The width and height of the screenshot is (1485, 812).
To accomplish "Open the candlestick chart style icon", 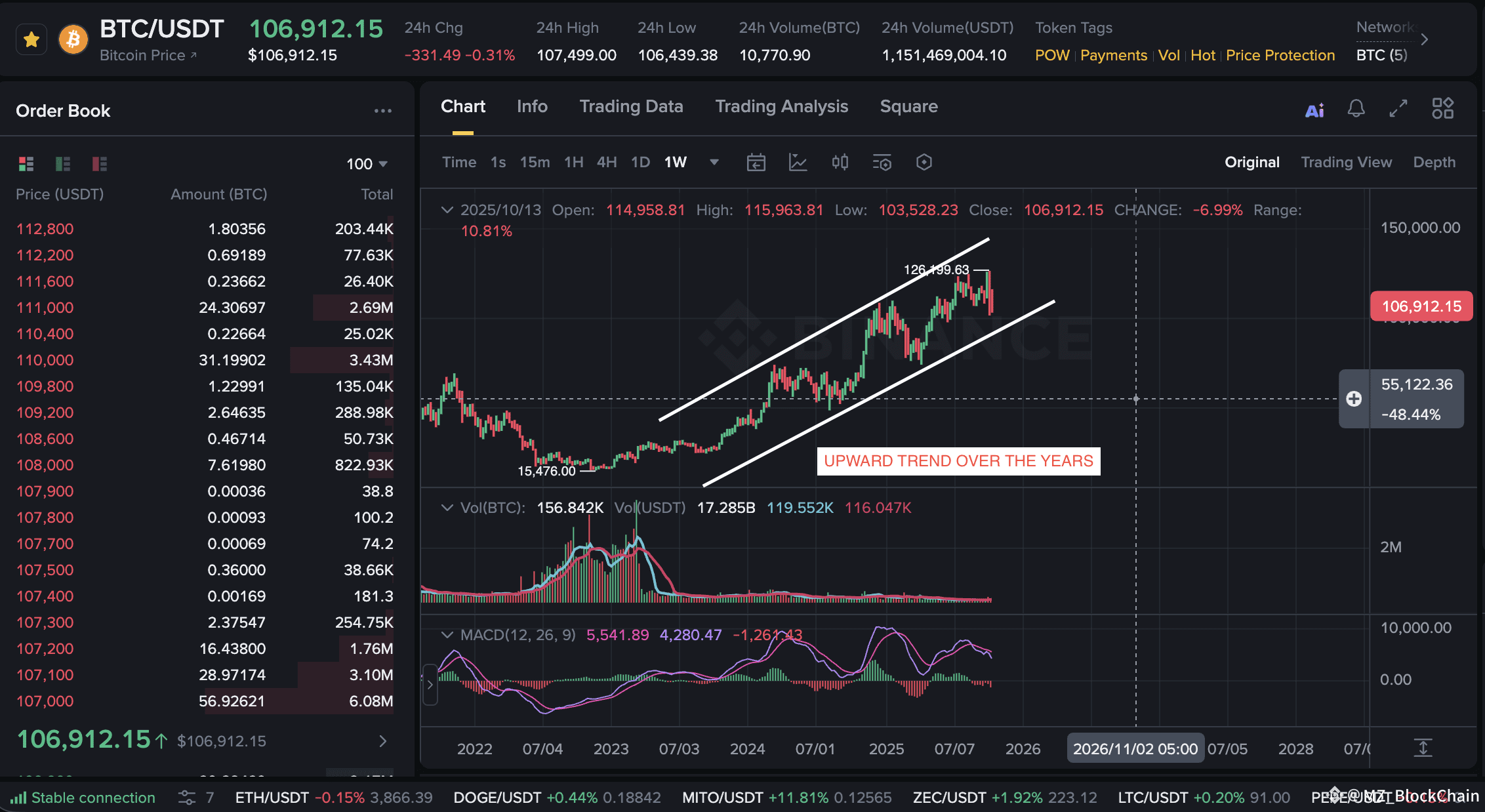I will (x=840, y=162).
